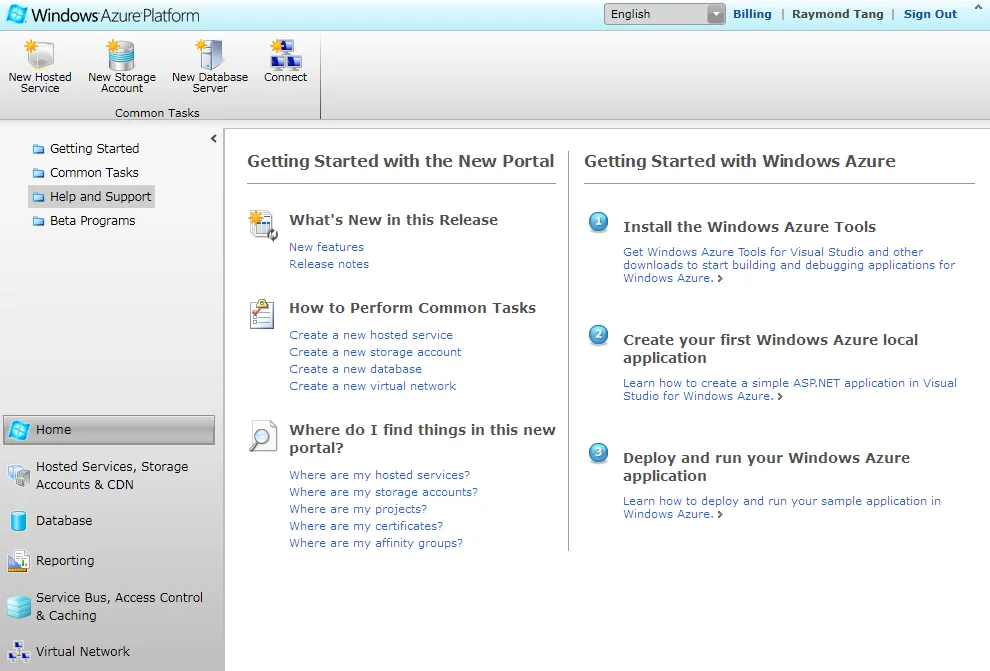Open the Reporting icon in left navigation

[x=18, y=561]
